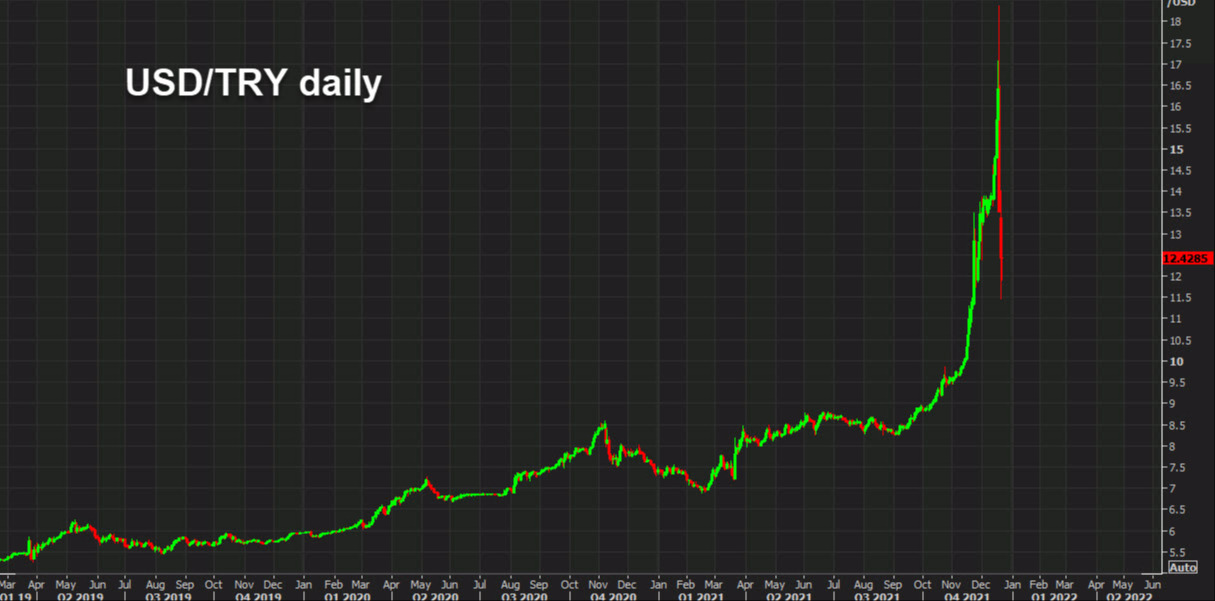The width and height of the screenshot is (1215, 601).
Task: Click the 7.5 price axis label
Action: 1178,468
